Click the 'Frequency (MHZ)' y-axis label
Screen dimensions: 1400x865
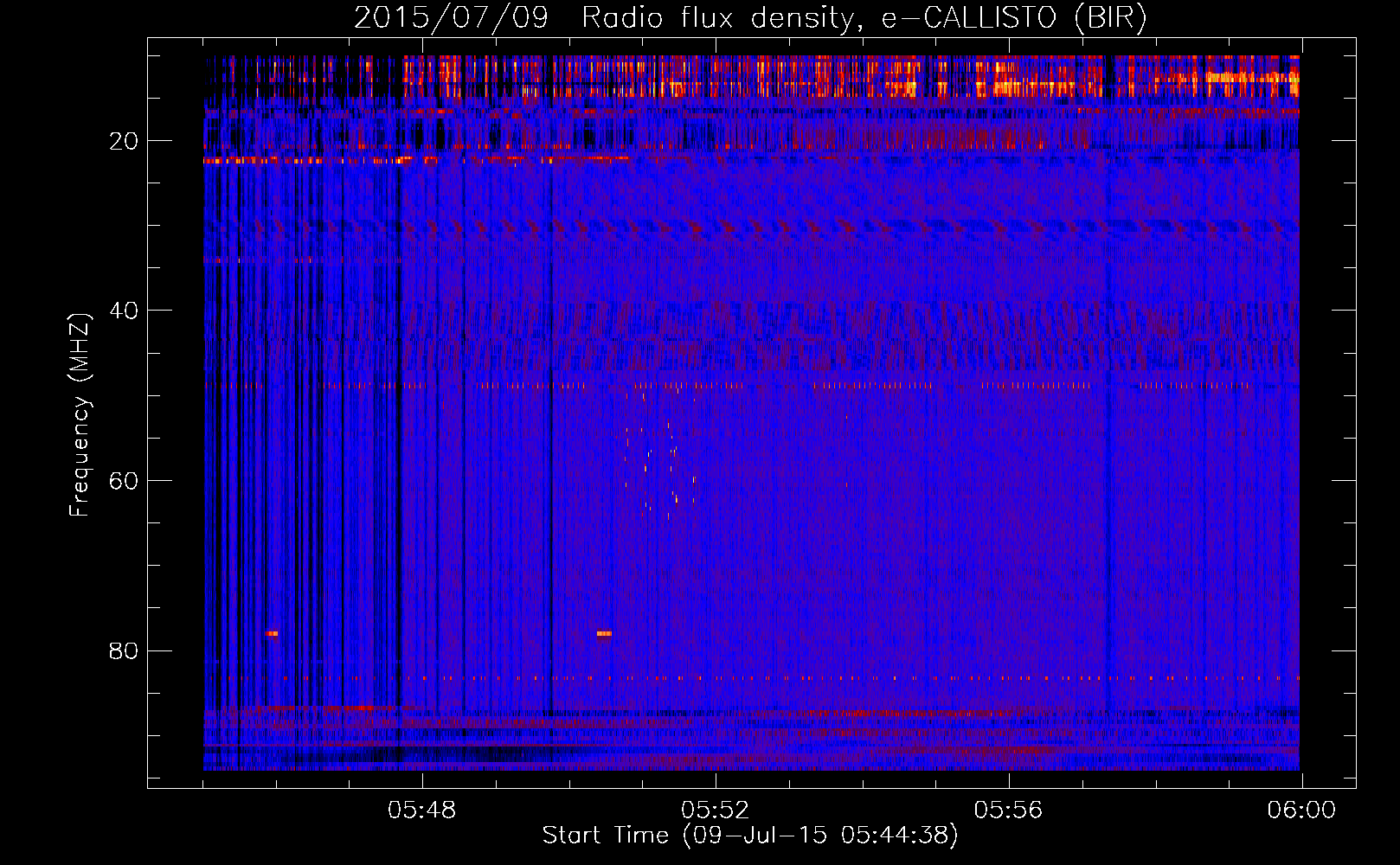pyautogui.click(x=80, y=415)
